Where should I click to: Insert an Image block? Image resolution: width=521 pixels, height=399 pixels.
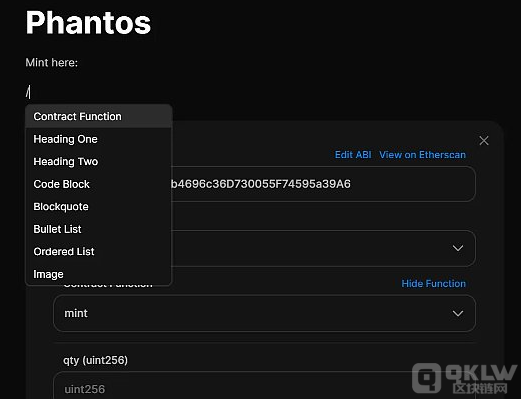tap(99, 274)
